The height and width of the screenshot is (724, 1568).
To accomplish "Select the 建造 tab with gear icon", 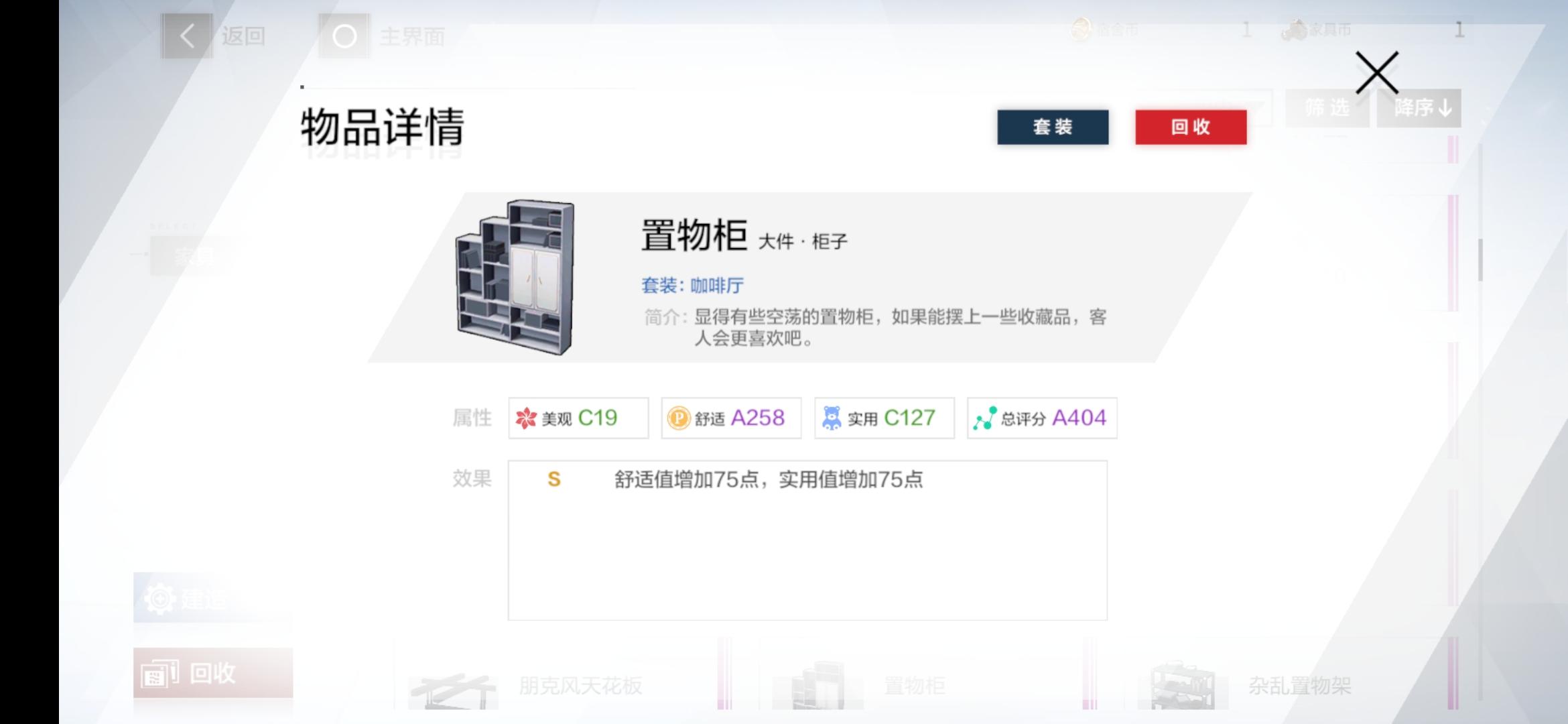I will coord(213,598).
